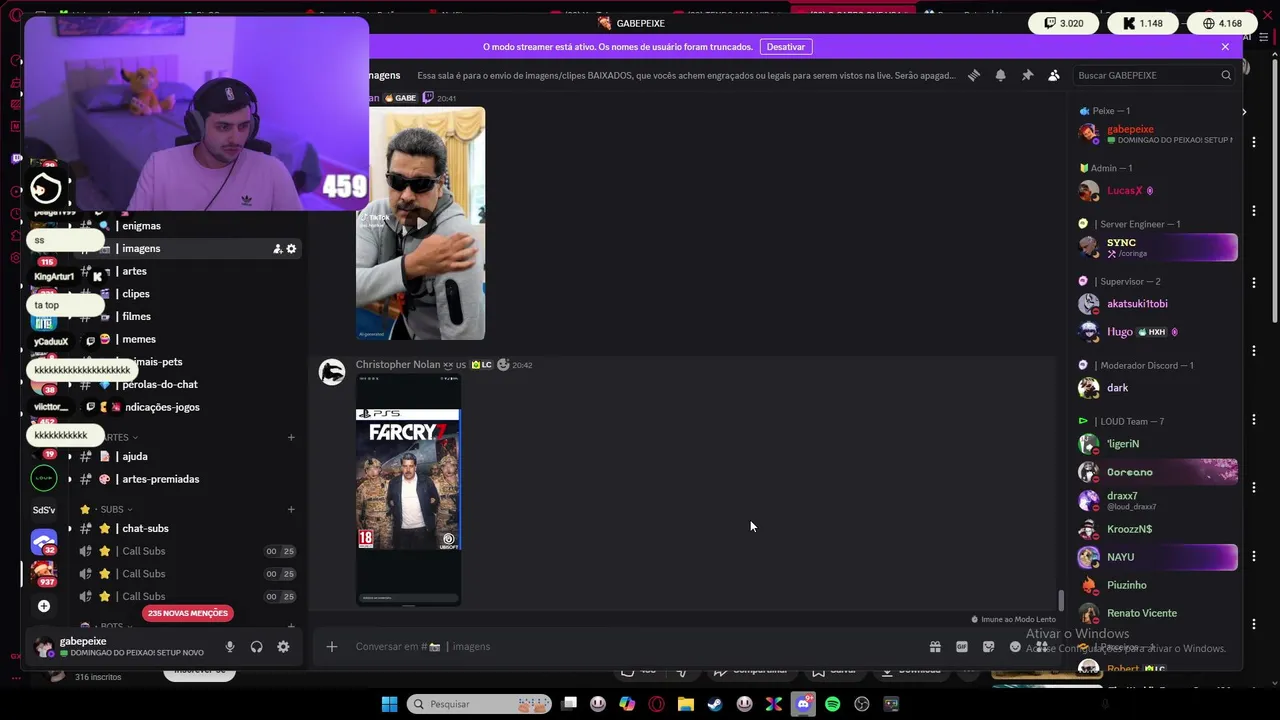
Task: Collapse the SUBS category
Action: pyautogui.click(x=113, y=509)
